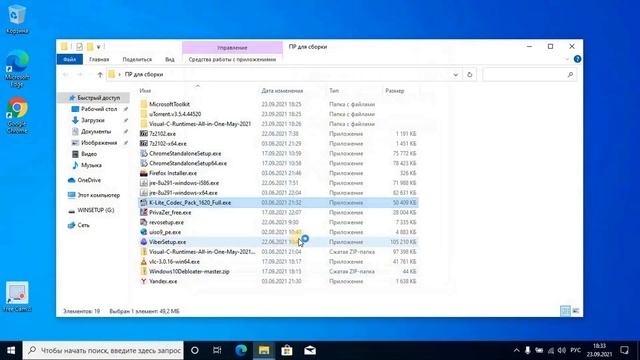Open Microsoft Store from the taskbar
Image resolution: width=640 pixels, height=360 pixels.
[x=287, y=350]
